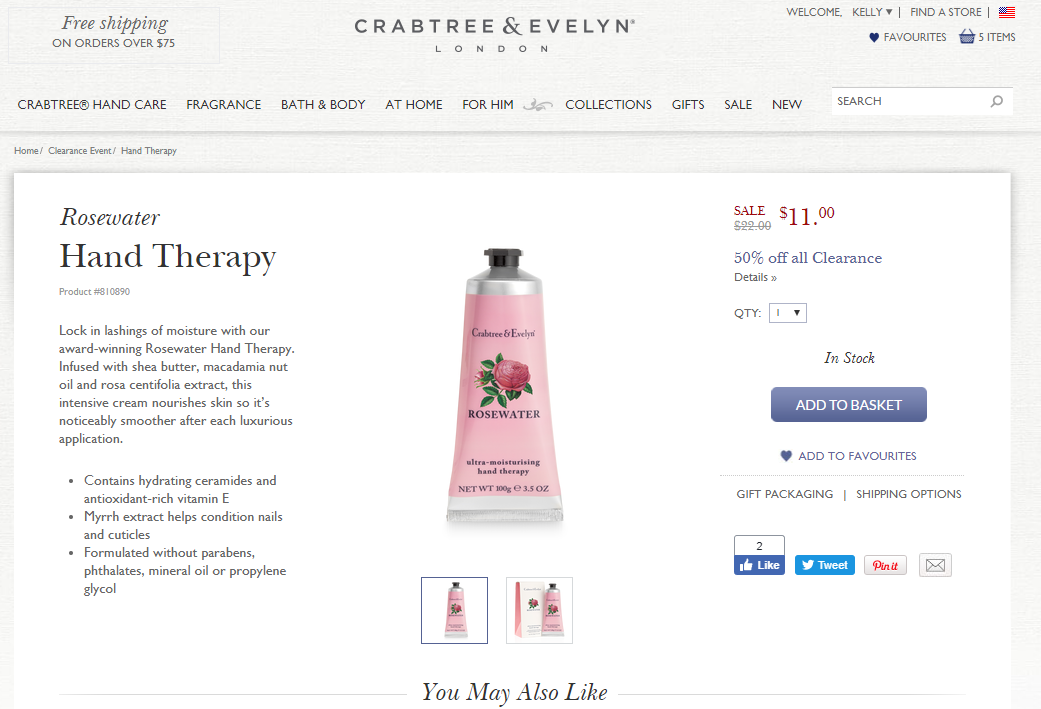Open the Bath & Body menu
The width and height of the screenshot is (1041, 709).
pyautogui.click(x=323, y=105)
